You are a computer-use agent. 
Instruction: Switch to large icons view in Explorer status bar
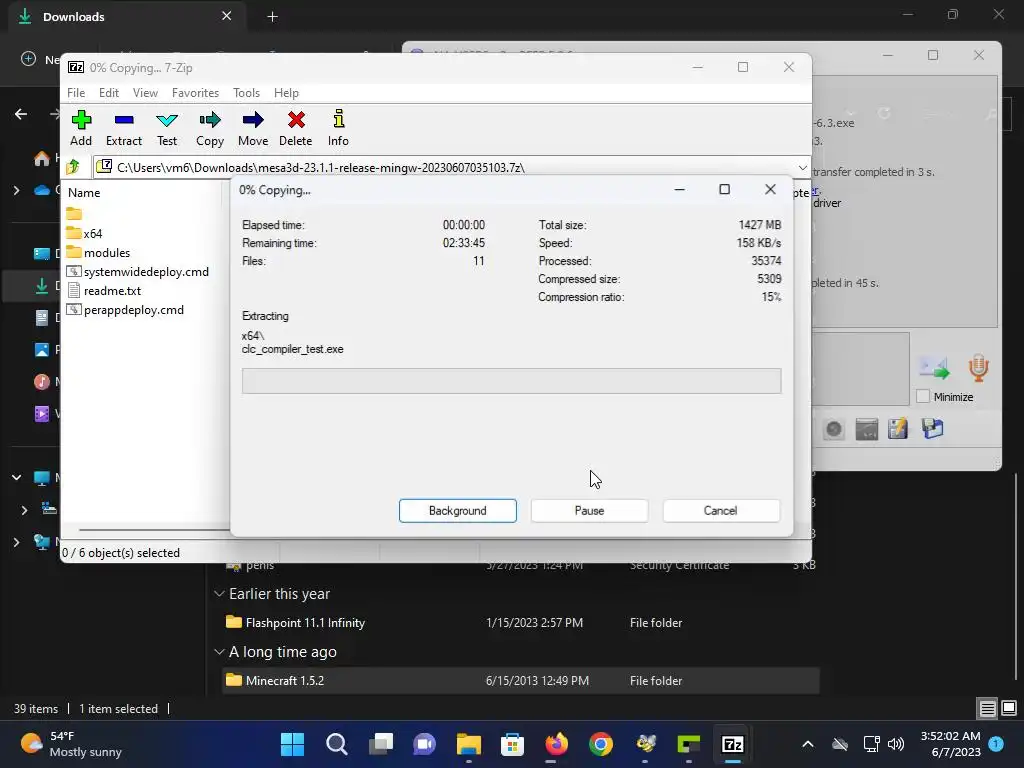click(1009, 708)
